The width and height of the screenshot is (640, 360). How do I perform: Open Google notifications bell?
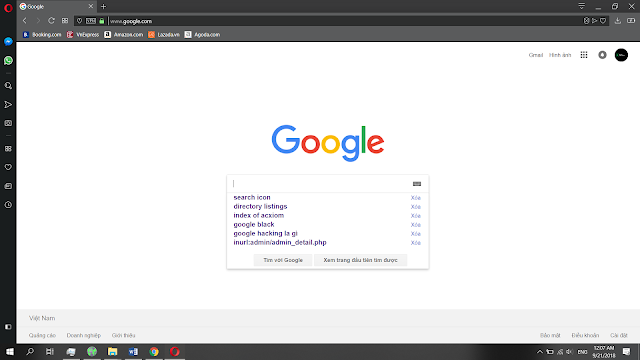602,55
